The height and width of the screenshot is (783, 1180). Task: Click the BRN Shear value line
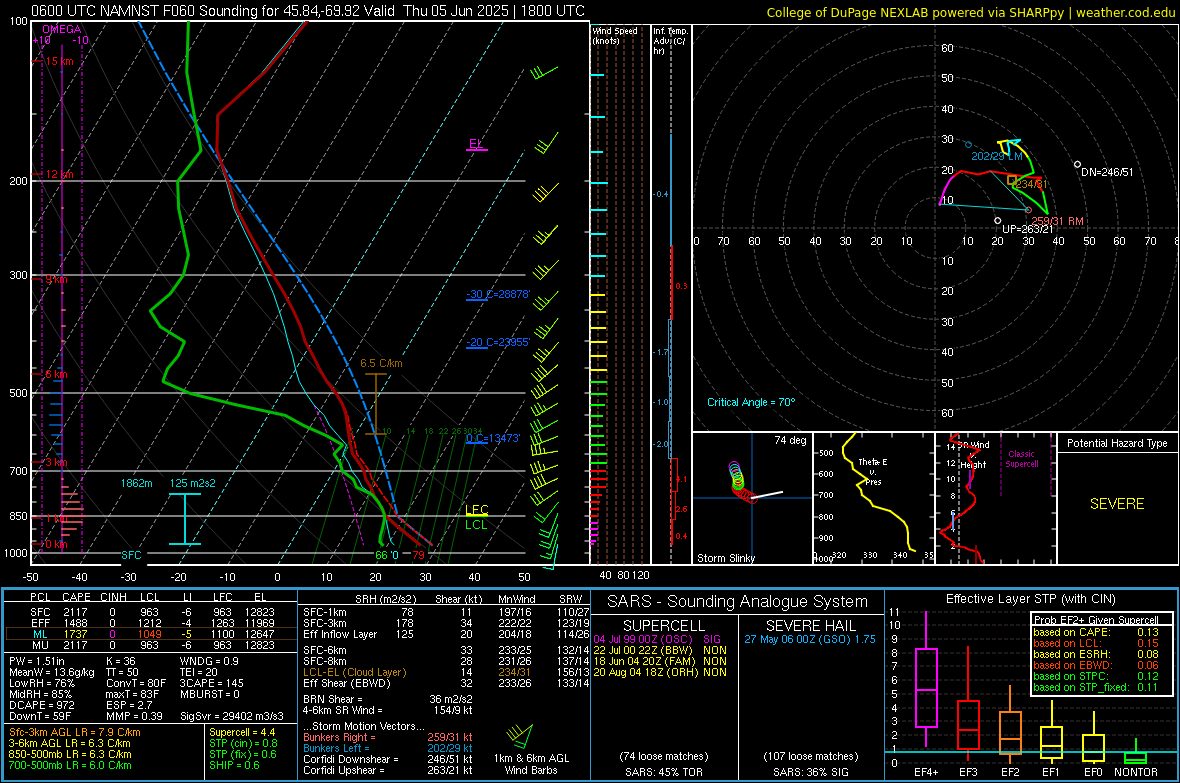[x=388, y=699]
